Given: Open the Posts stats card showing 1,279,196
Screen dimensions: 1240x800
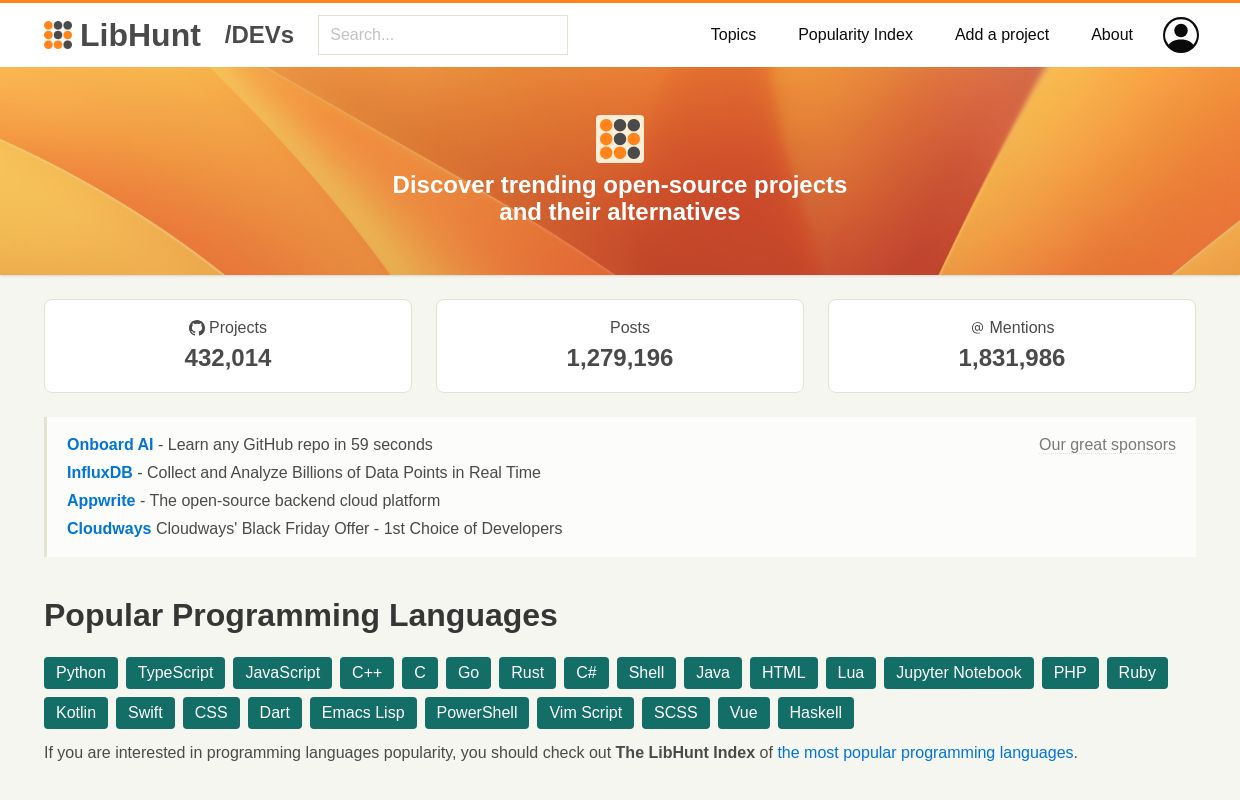Looking at the screenshot, I should tap(620, 346).
